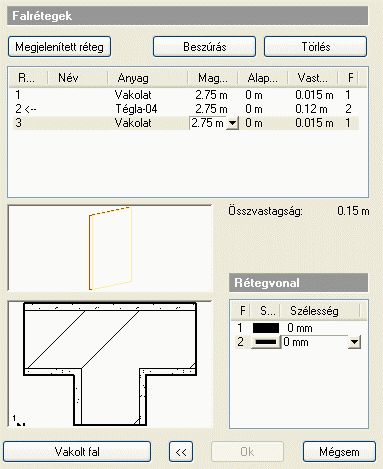383x469 pixels.
Task: Open the Vakolt fal wall type button
Action: click(x=77, y=452)
